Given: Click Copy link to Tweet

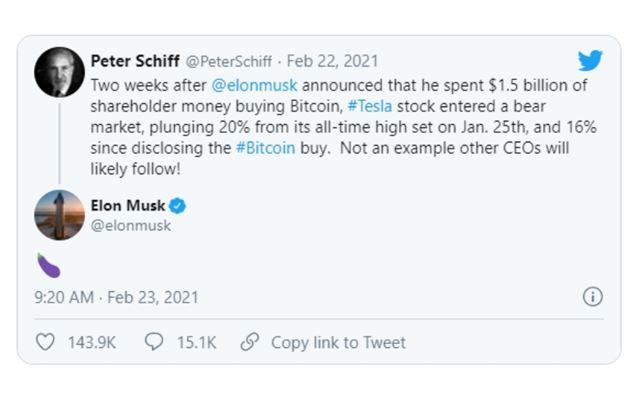Looking at the screenshot, I should click(338, 342).
